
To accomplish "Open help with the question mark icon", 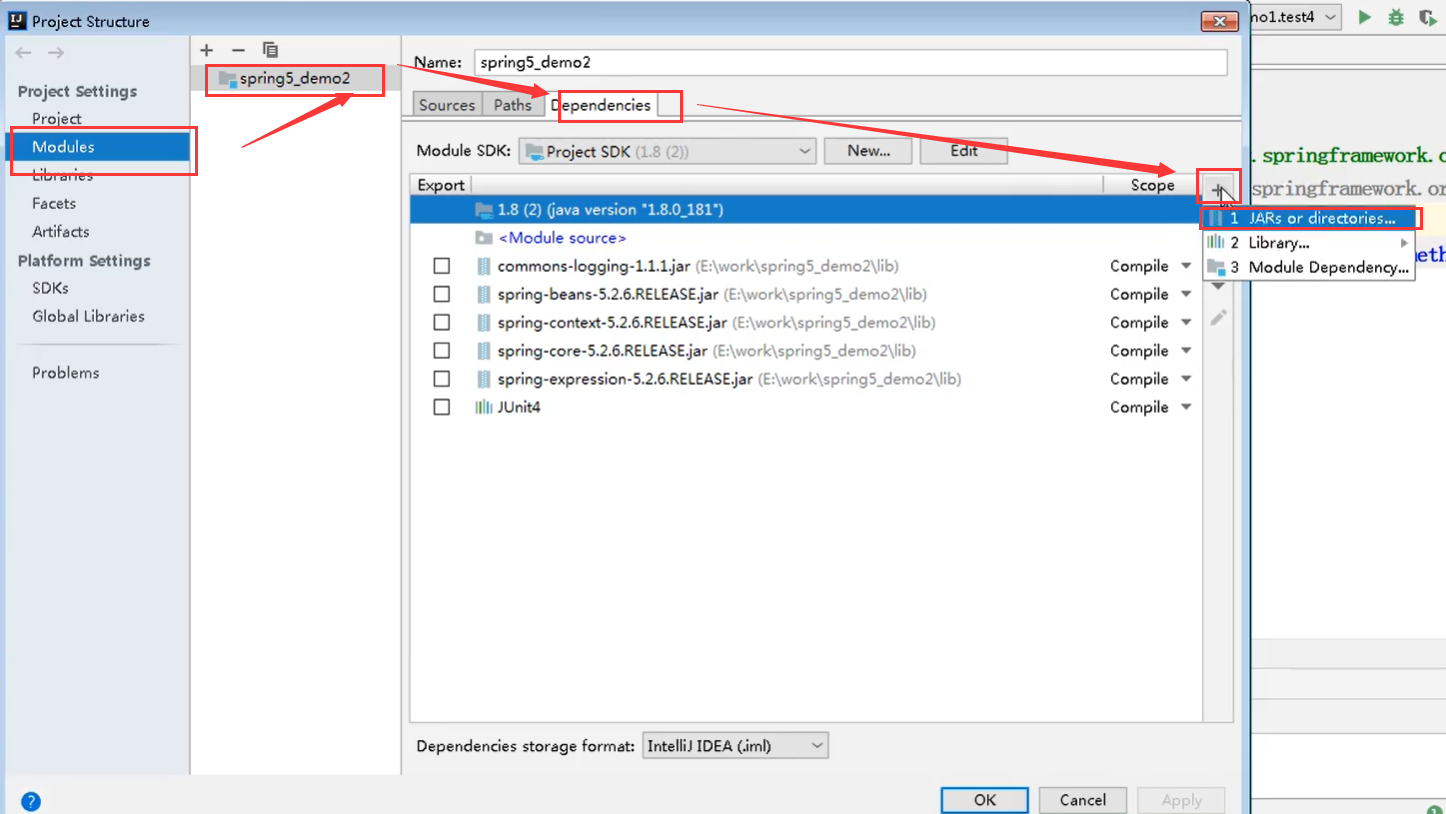I will (31, 801).
